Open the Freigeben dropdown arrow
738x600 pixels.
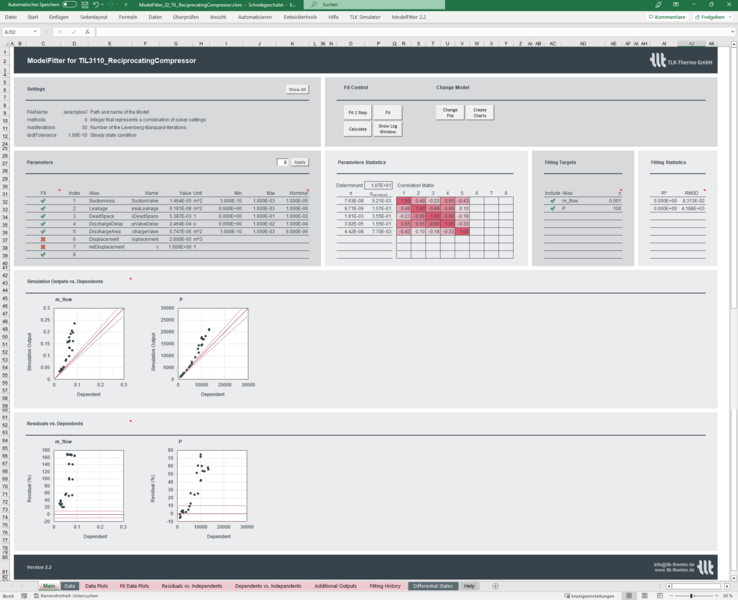[x=730, y=17]
